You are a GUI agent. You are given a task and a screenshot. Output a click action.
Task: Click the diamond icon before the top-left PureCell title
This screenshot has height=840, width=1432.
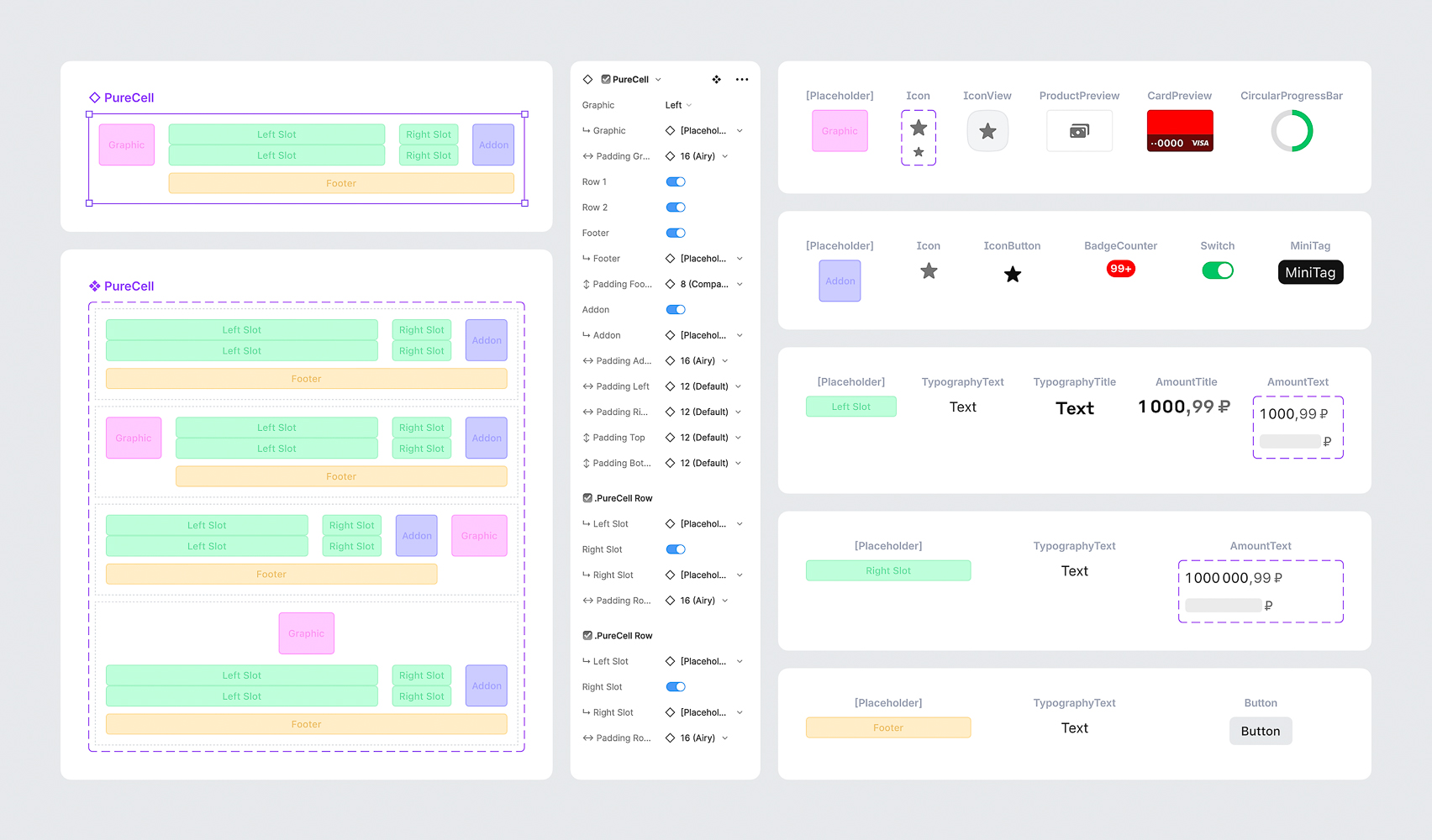click(x=95, y=97)
